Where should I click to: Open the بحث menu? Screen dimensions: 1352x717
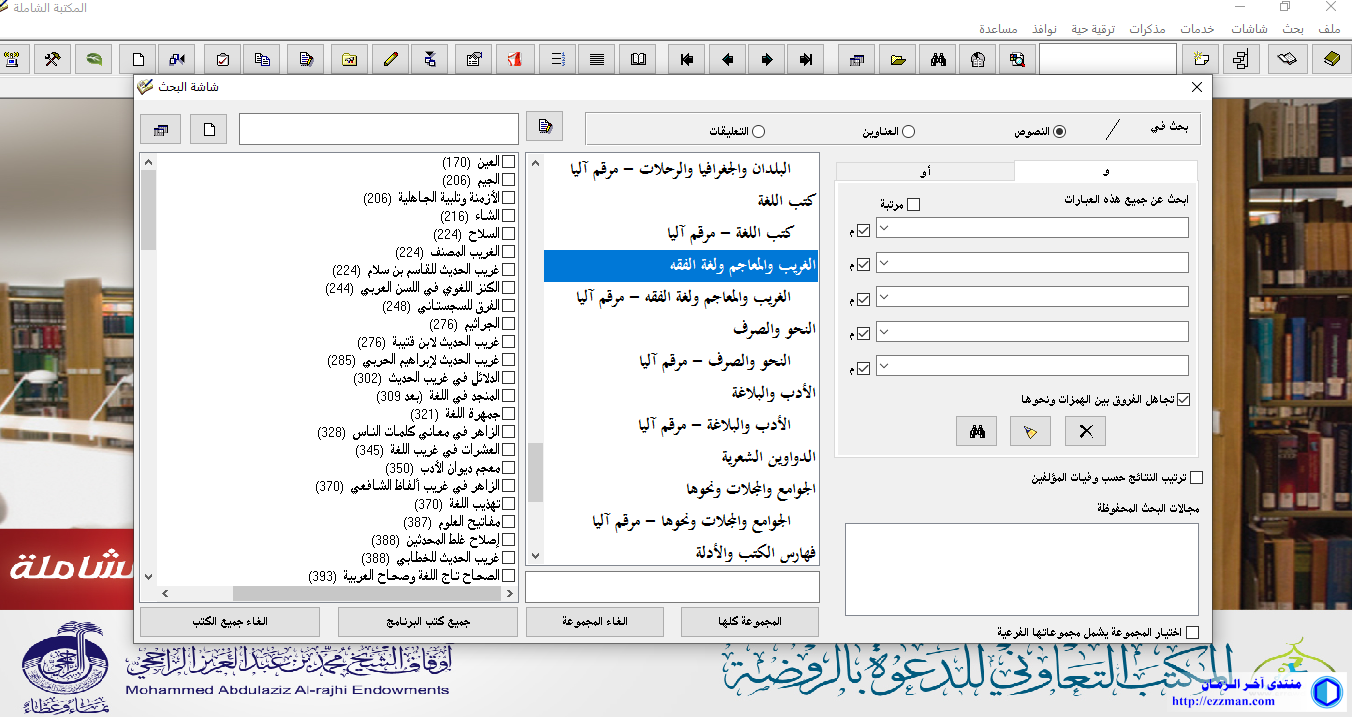click(1293, 29)
